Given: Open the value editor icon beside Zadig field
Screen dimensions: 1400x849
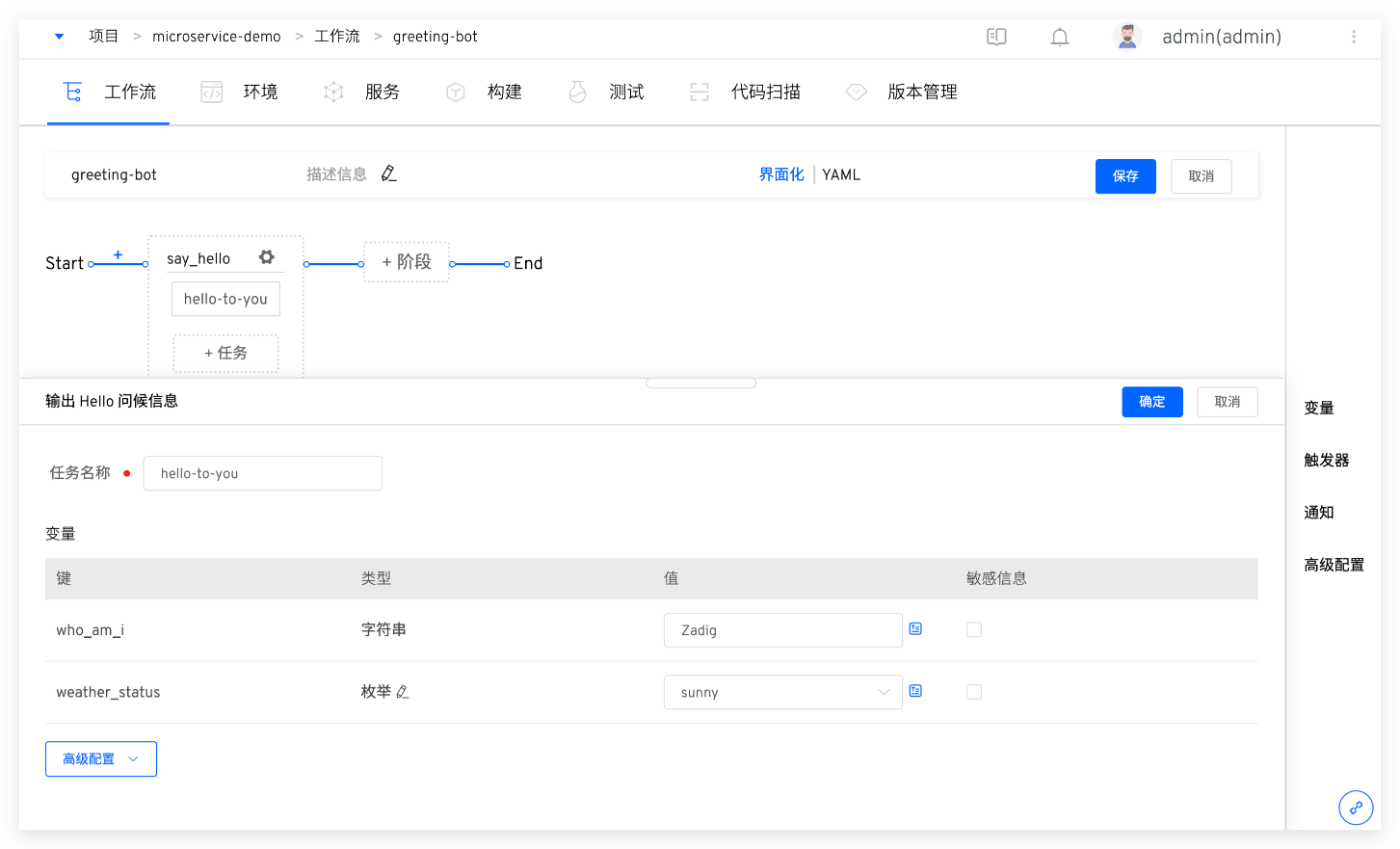Looking at the screenshot, I should (x=914, y=628).
